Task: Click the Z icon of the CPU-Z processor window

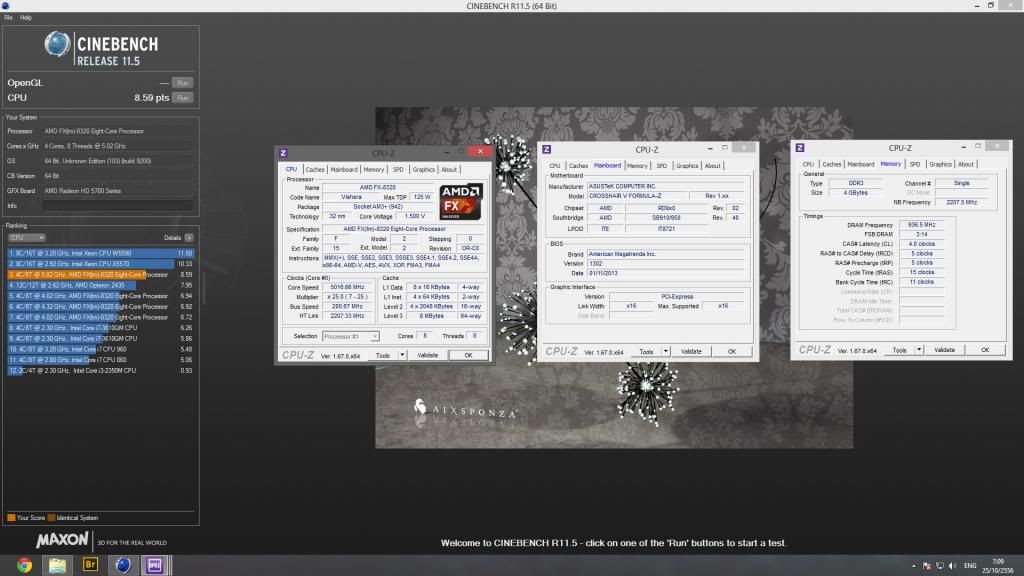Action: 283,153
